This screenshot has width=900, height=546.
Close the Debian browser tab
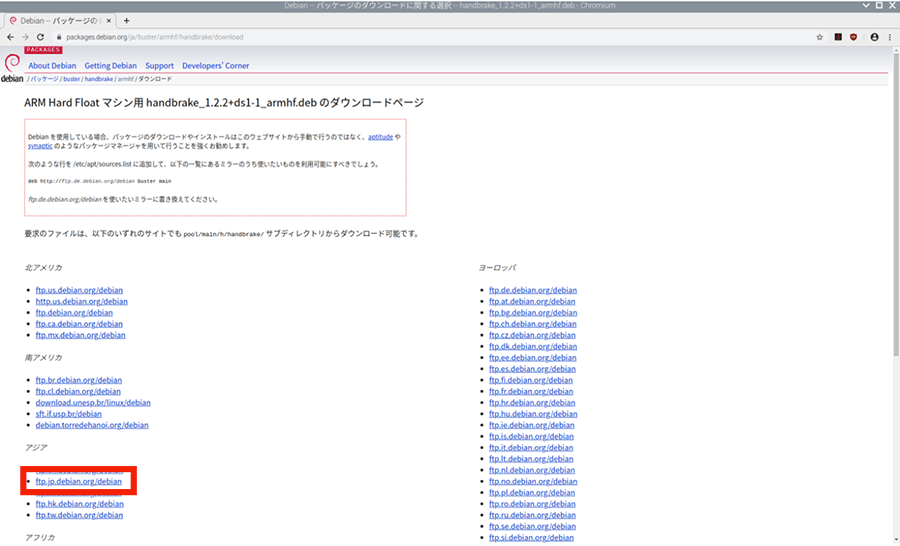pos(108,21)
